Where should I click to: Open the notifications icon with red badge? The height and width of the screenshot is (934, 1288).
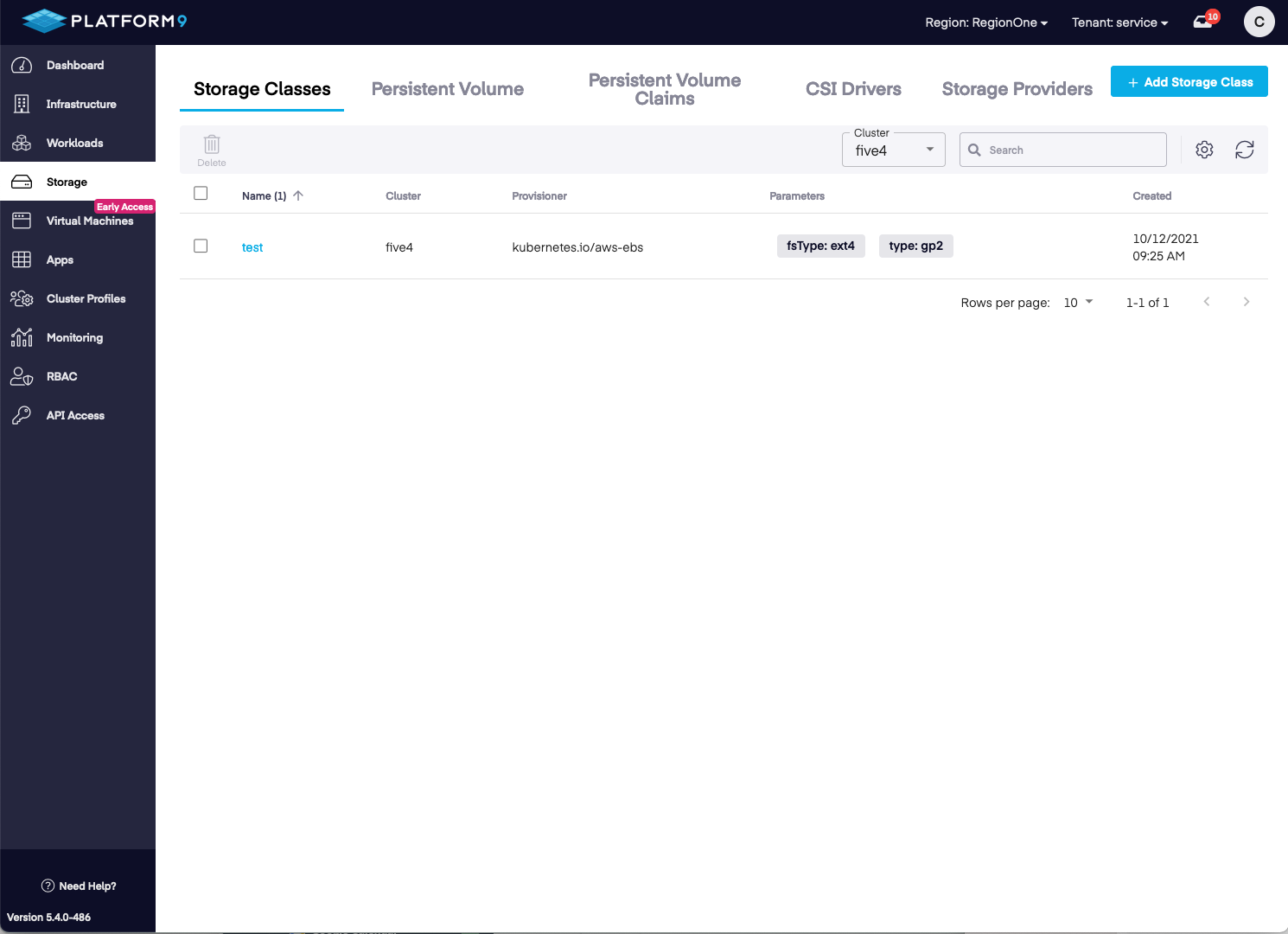[x=1204, y=22]
